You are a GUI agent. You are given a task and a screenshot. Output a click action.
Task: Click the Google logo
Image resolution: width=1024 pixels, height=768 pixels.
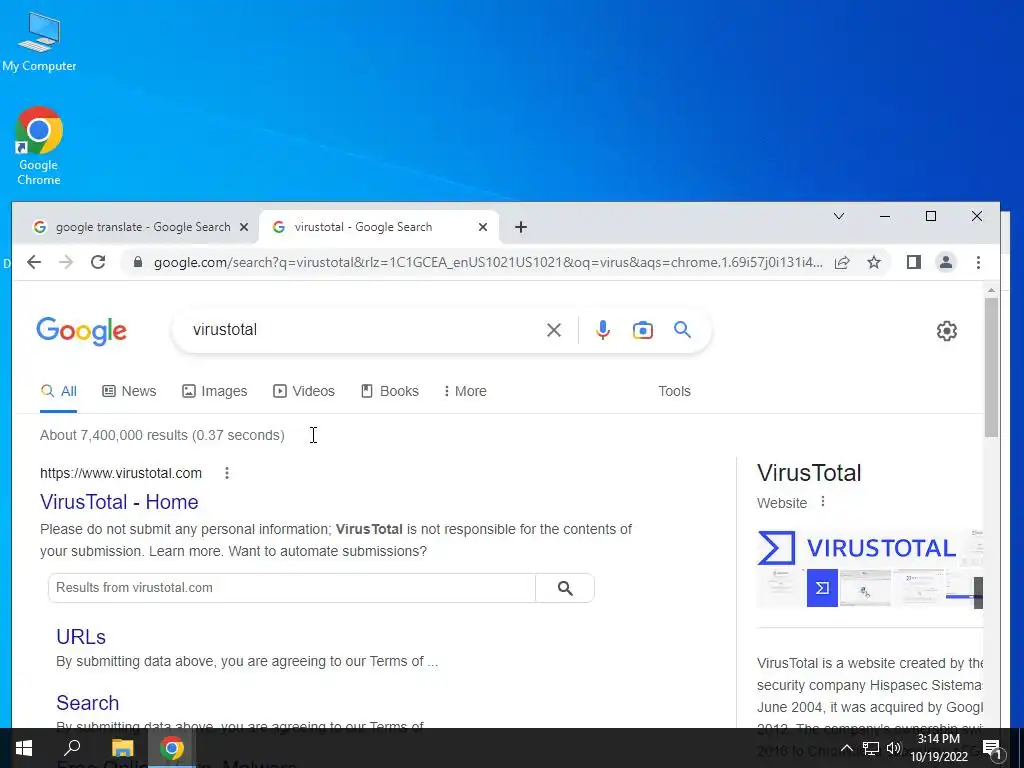pyautogui.click(x=82, y=331)
